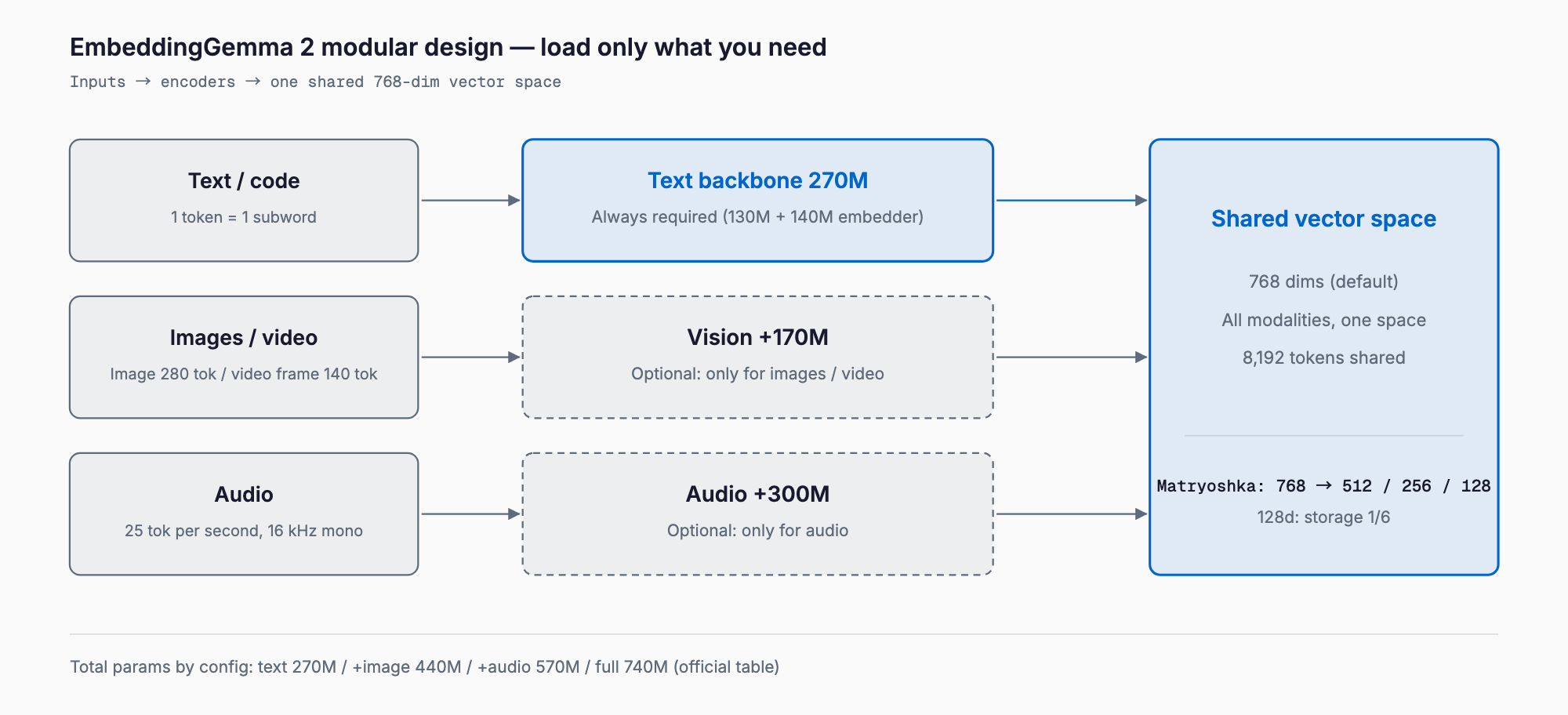
Task: Click the '768 dims (default)' line
Action: point(1323,281)
